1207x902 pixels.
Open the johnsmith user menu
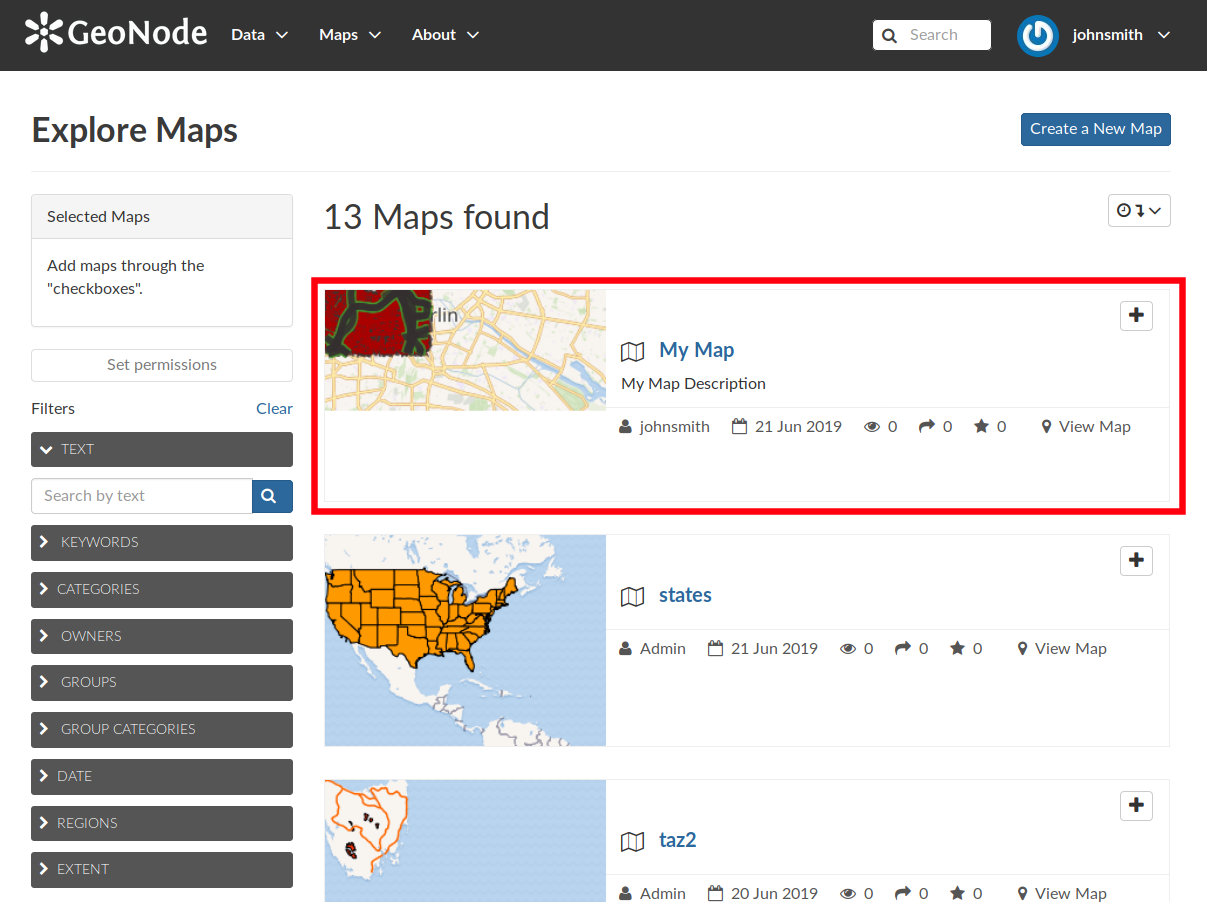[x=1120, y=35]
